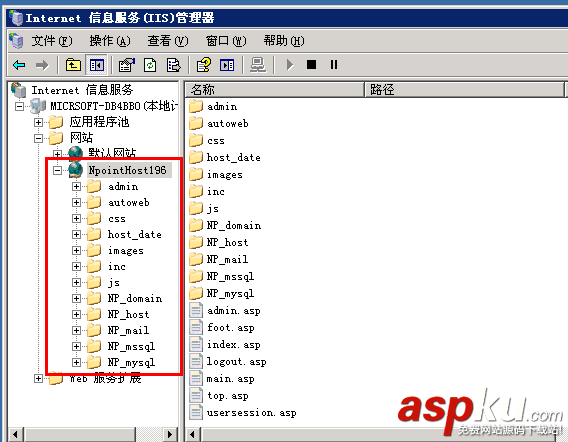Image resolution: width=568 pixels, height=442 pixels.
Task: Select NP_mssql folder in the list pane
Action: pyautogui.click(x=230, y=276)
